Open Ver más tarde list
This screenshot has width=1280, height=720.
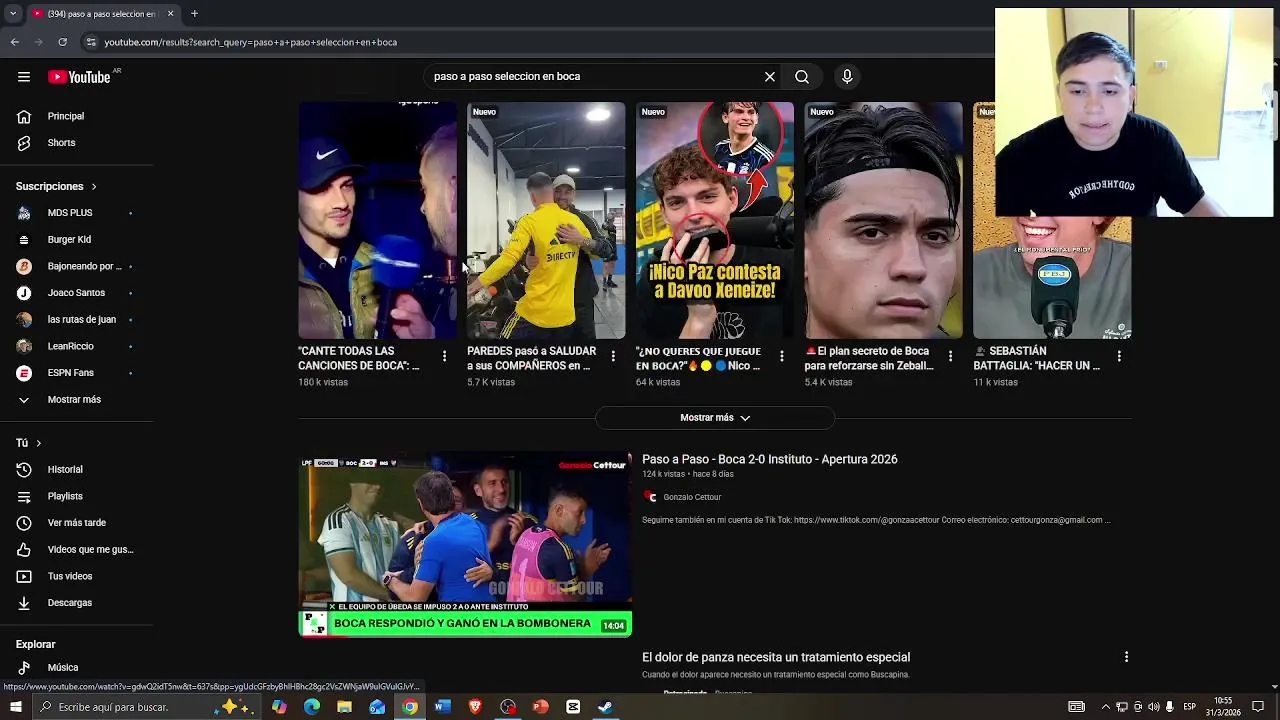point(77,523)
